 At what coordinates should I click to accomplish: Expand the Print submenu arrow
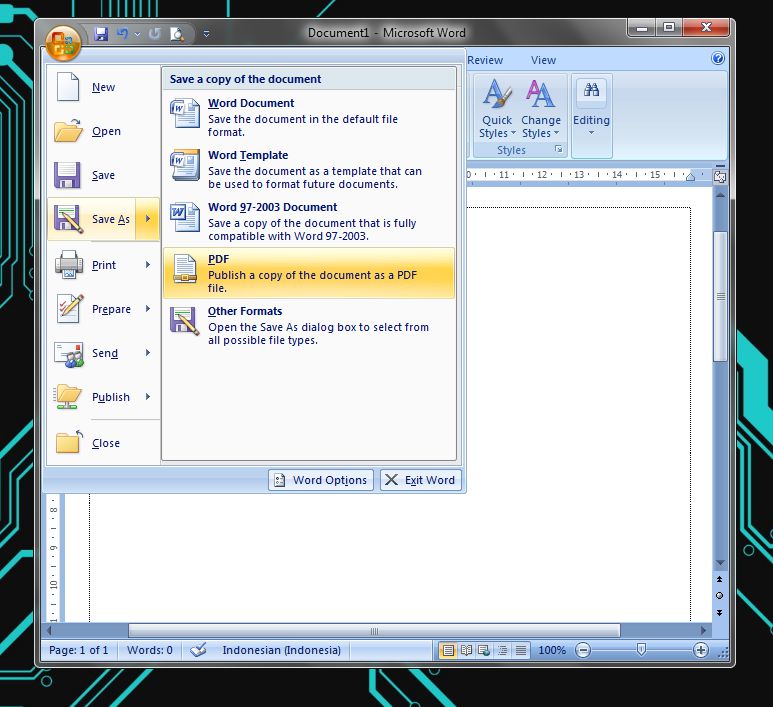click(x=147, y=265)
